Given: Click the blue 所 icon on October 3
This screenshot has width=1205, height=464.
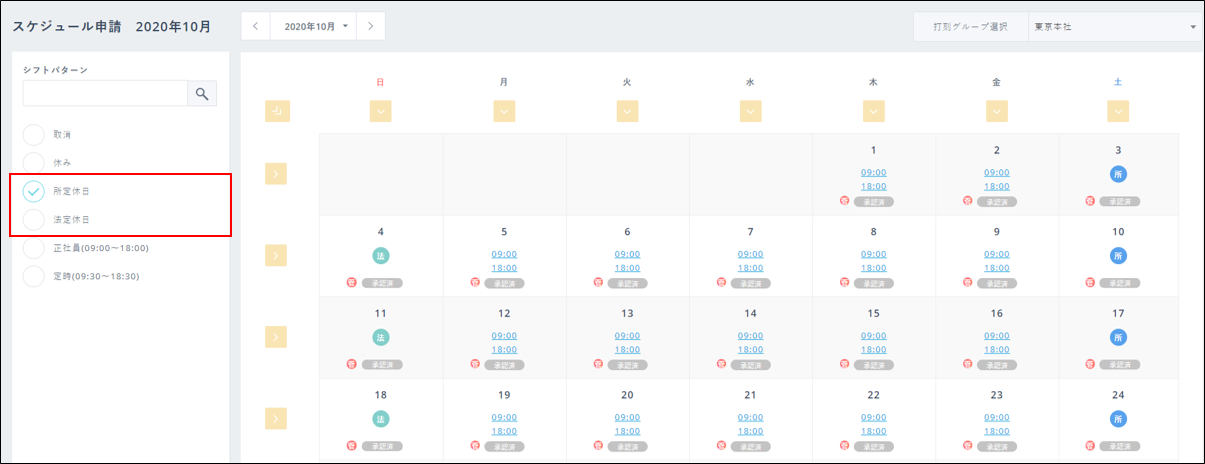Looking at the screenshot, I should [x=1118, y=174].
